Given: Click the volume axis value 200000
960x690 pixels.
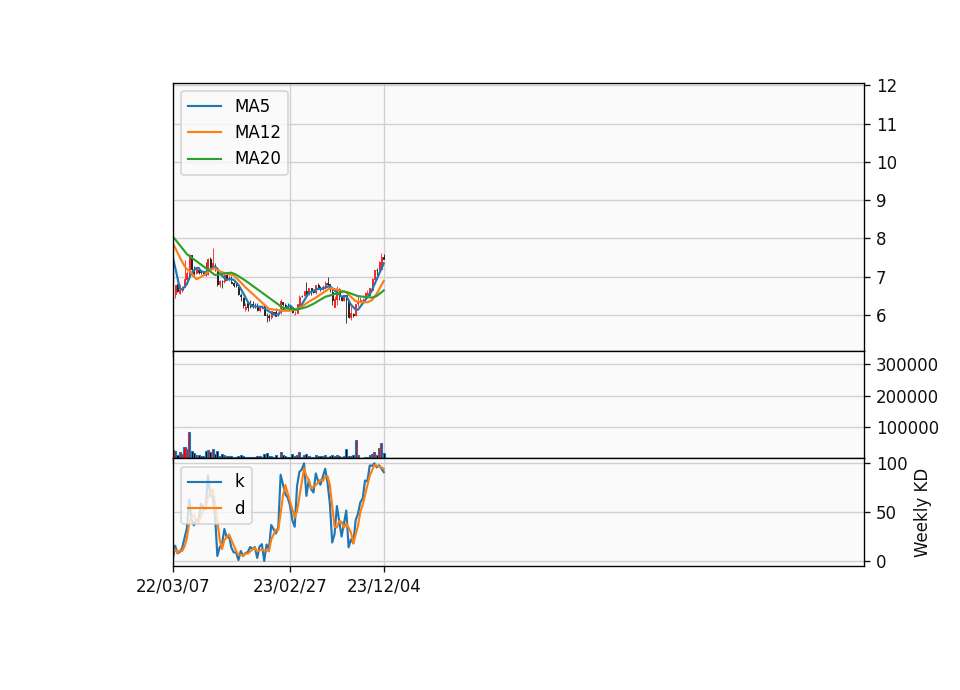Looking at the screenshot, I should pos(907,397).
